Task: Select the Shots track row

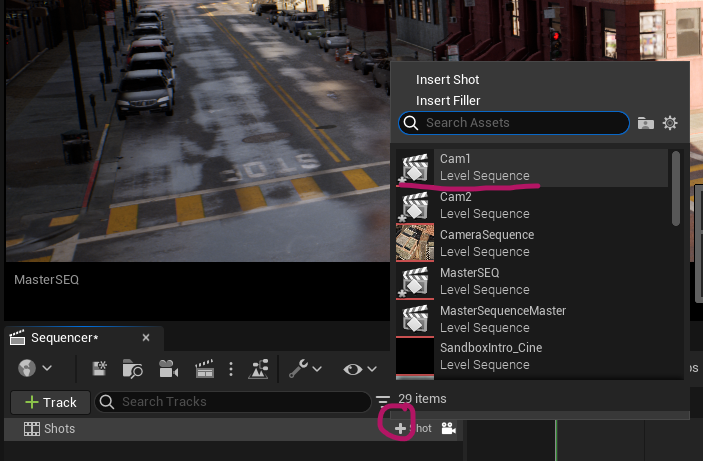Action: 233,429
